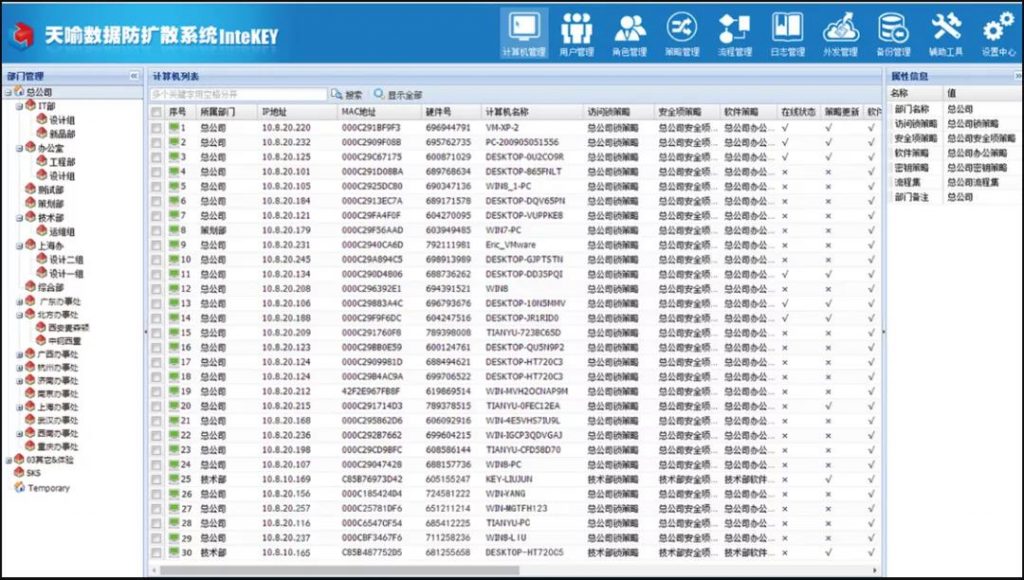Viewport: 1024px width, 580px height.
Task: Click the horizontal scrollbar under the table
Action: point(340,570)
